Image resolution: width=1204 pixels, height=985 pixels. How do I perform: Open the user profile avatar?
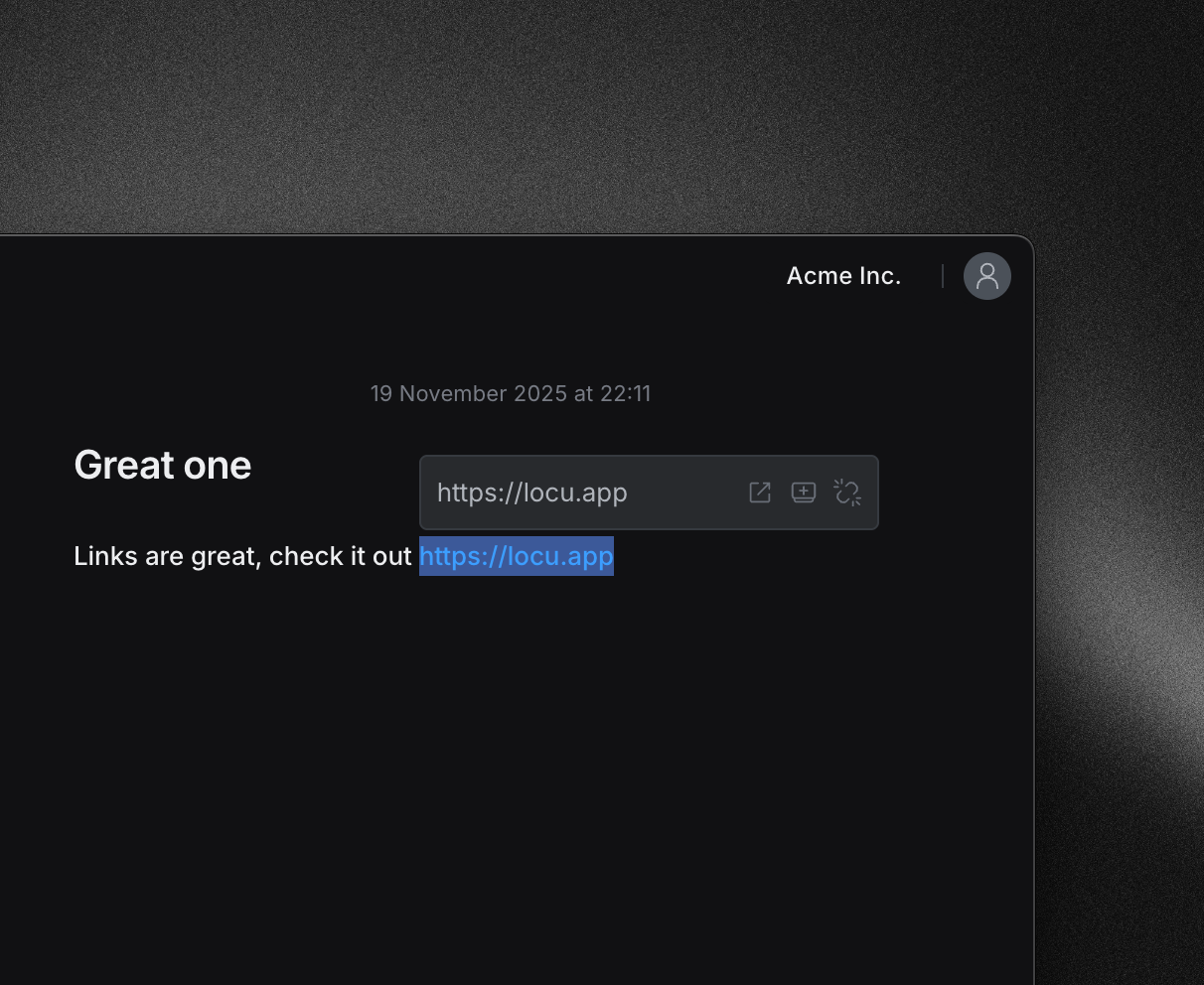click(x=986, y=276)
